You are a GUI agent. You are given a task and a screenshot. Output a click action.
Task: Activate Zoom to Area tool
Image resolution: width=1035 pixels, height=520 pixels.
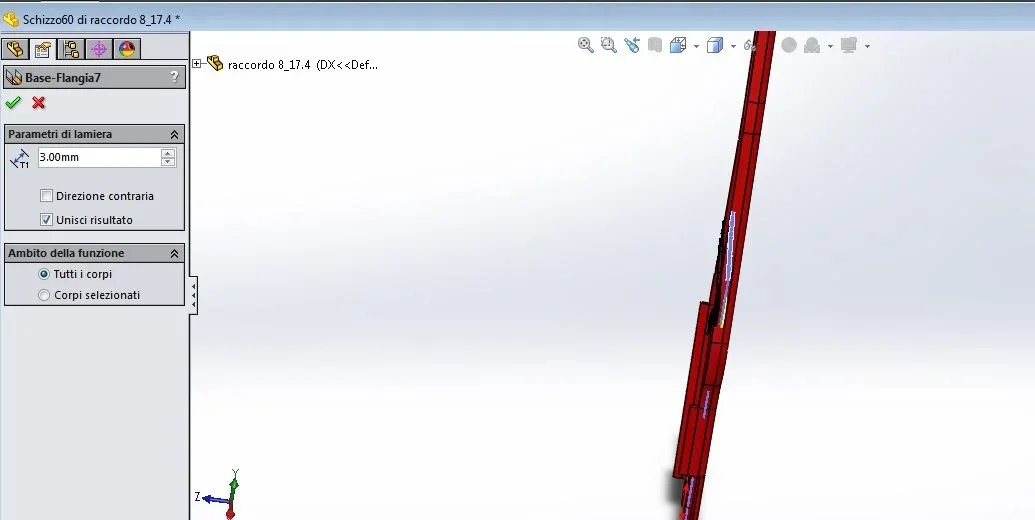point(609,45)
